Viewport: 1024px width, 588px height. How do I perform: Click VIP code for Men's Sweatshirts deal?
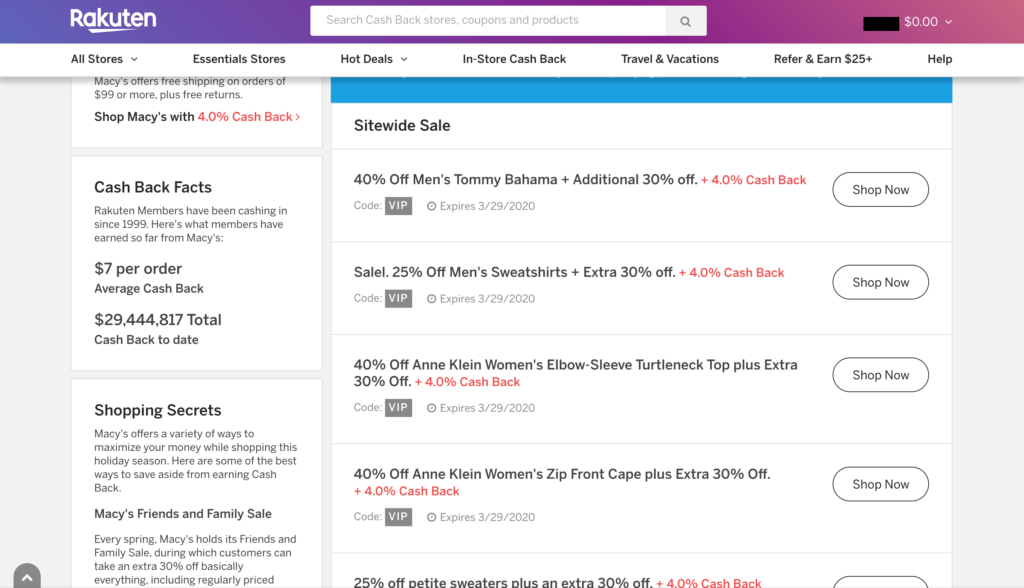tap(398, 299)
